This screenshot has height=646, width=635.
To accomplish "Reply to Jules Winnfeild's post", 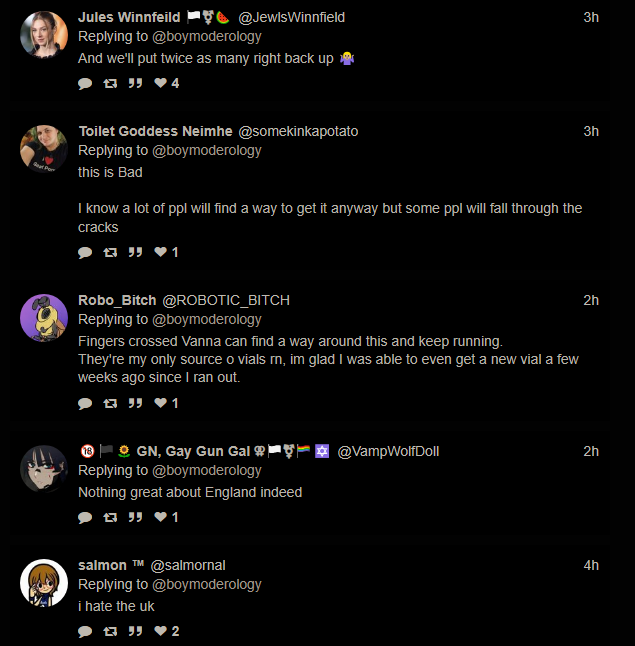I will tap(85, 83).
